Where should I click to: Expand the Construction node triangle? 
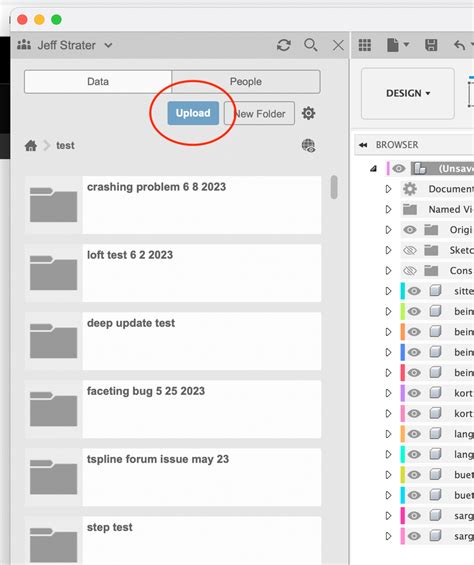pos(388,271)
